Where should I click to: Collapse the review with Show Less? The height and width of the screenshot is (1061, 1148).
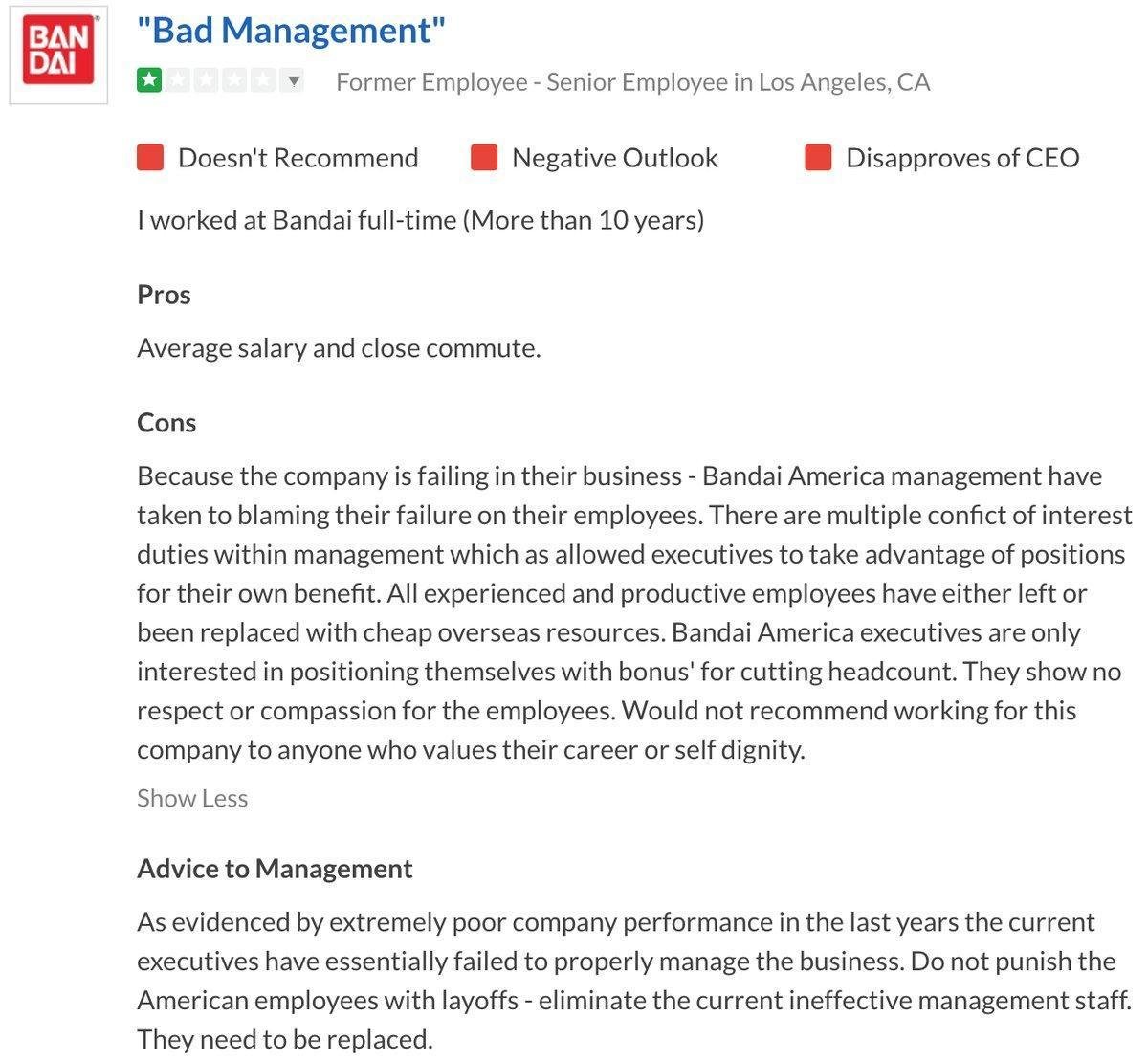point(192,798)
